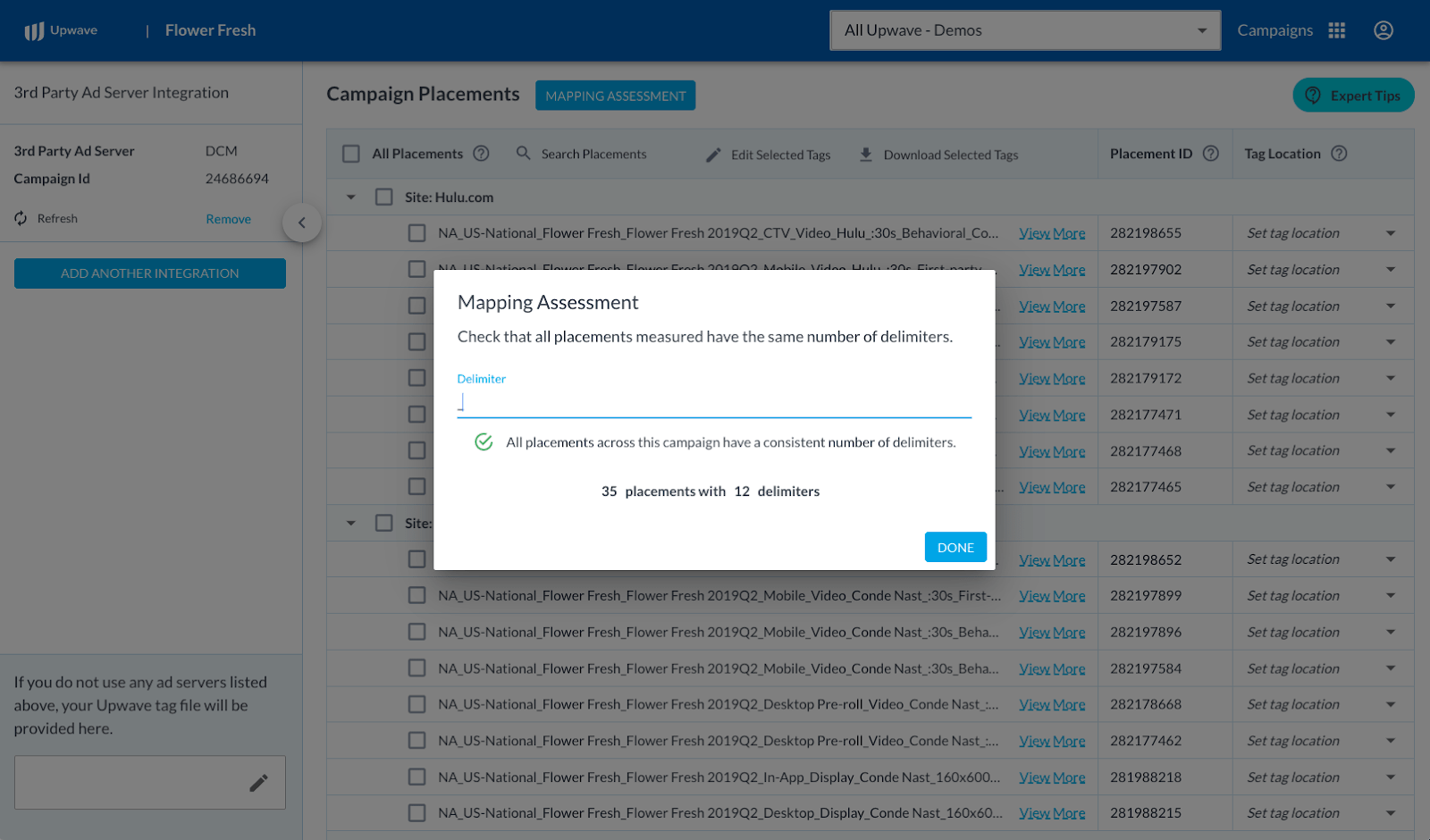1430x840 pixels.
Task: Collapse the Site: Hulu.com group arrow
Action: (x=351, y=197)
